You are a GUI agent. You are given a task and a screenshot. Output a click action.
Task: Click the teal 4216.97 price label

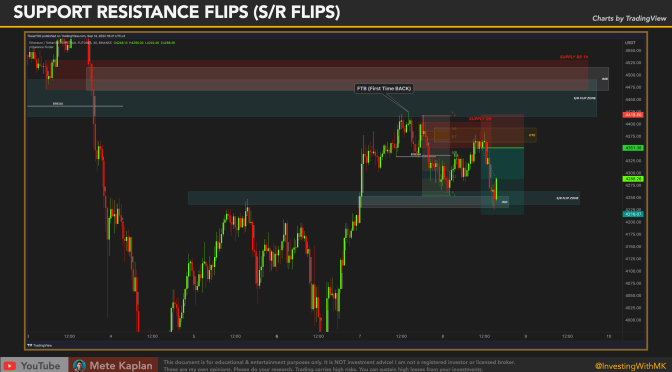tap(633, 213)
